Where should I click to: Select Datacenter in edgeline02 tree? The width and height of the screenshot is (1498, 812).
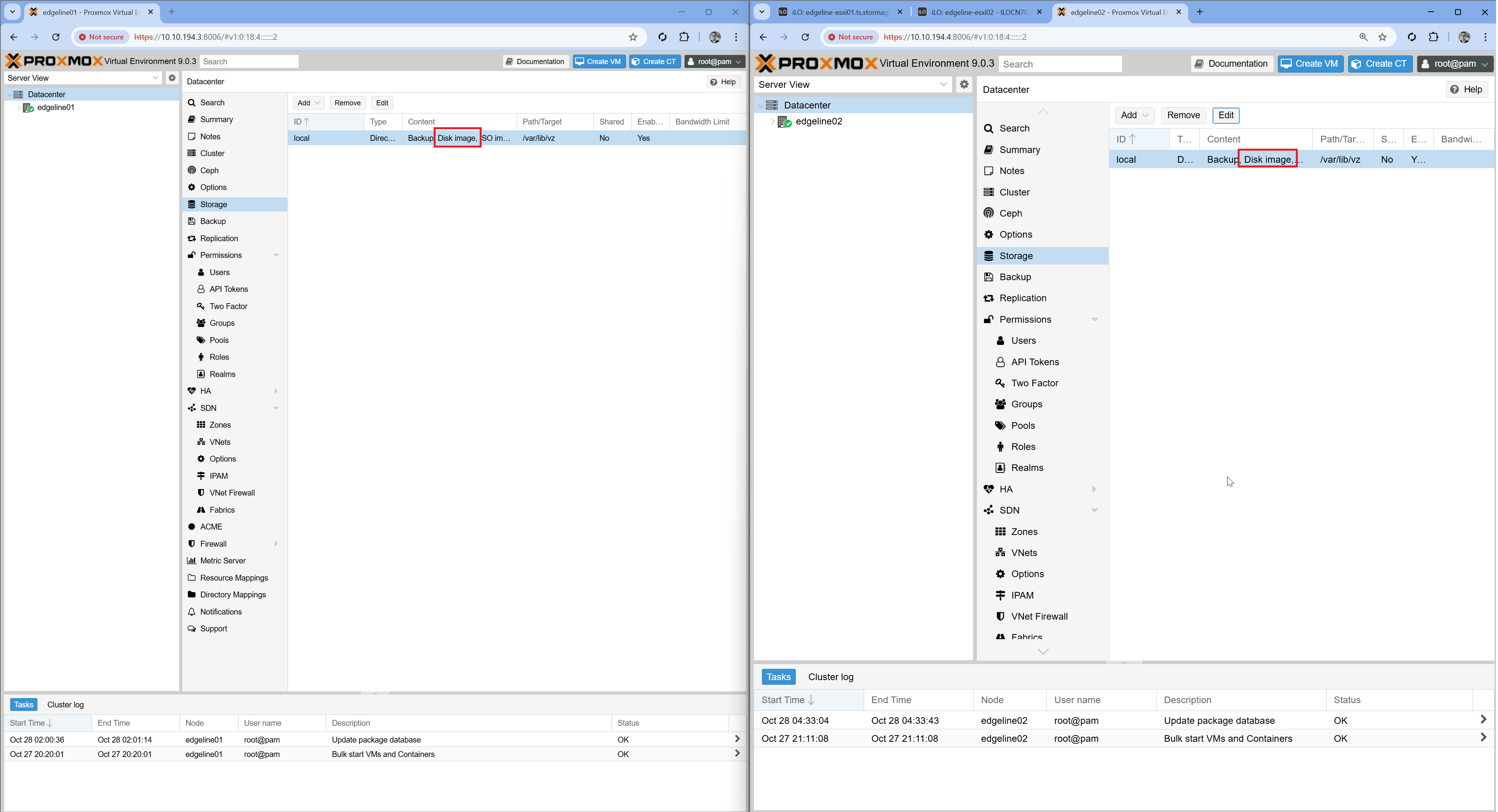tap(807, 105)
